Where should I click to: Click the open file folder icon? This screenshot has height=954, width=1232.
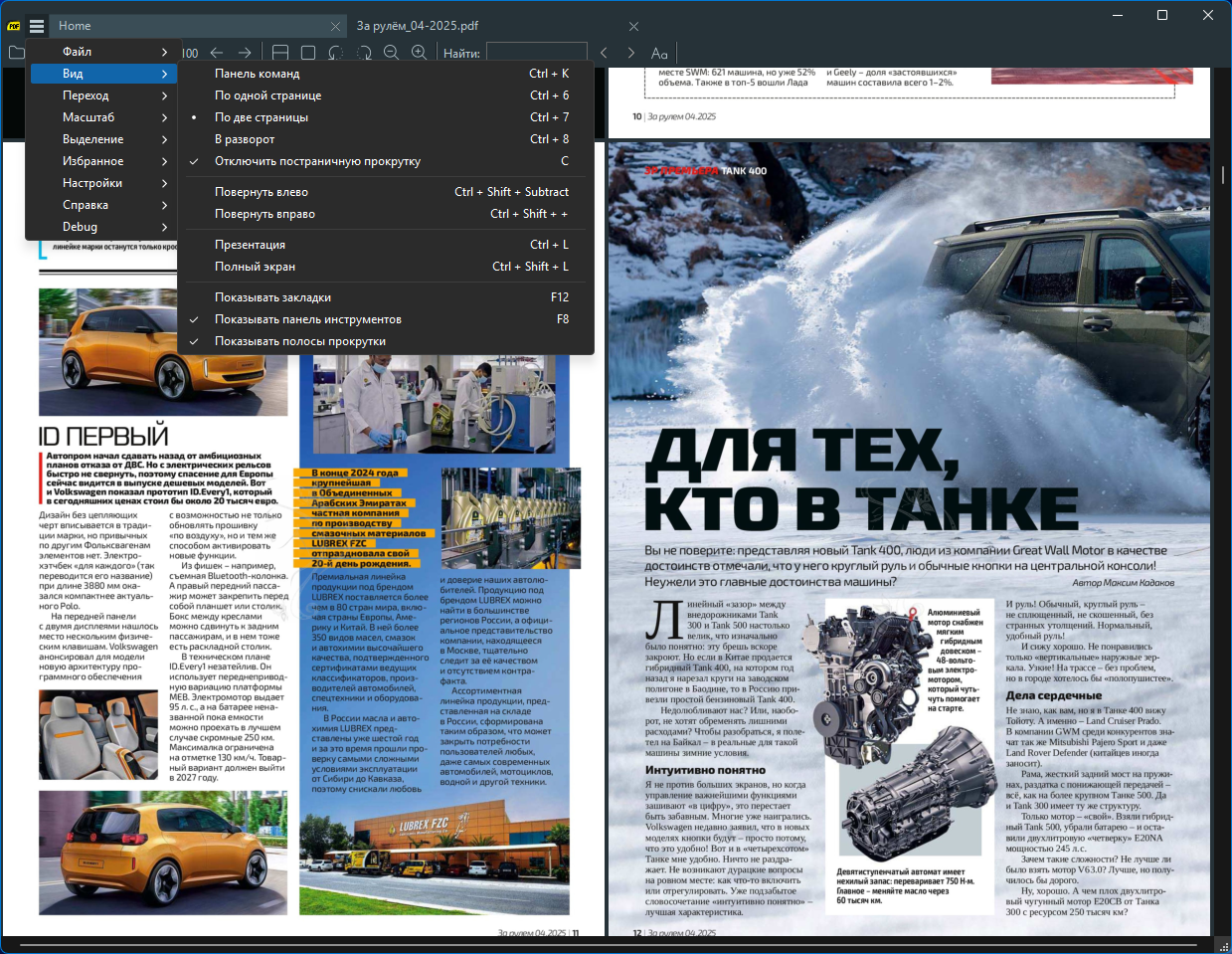coord(16,53)
